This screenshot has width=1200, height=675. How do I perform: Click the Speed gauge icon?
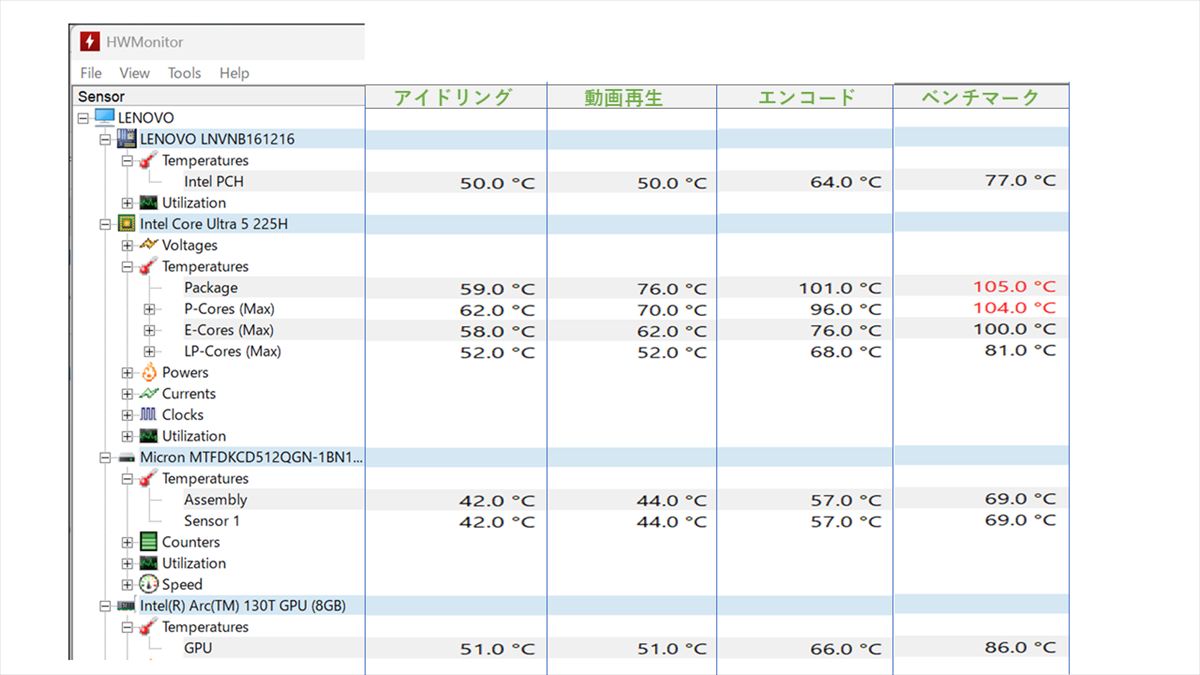[148, 584]
